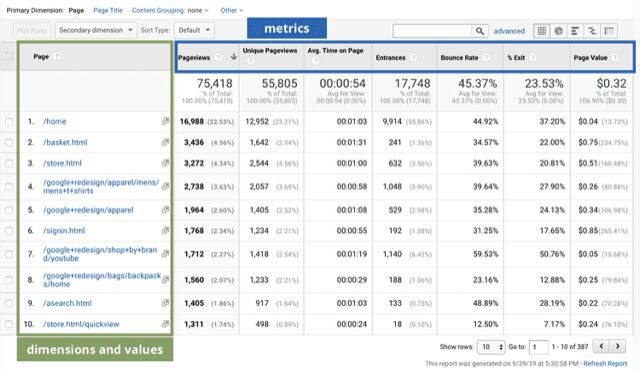Sort by Unique Pageviews column header
The width and height of the screenshot is (640, 370).
point(270,51)
